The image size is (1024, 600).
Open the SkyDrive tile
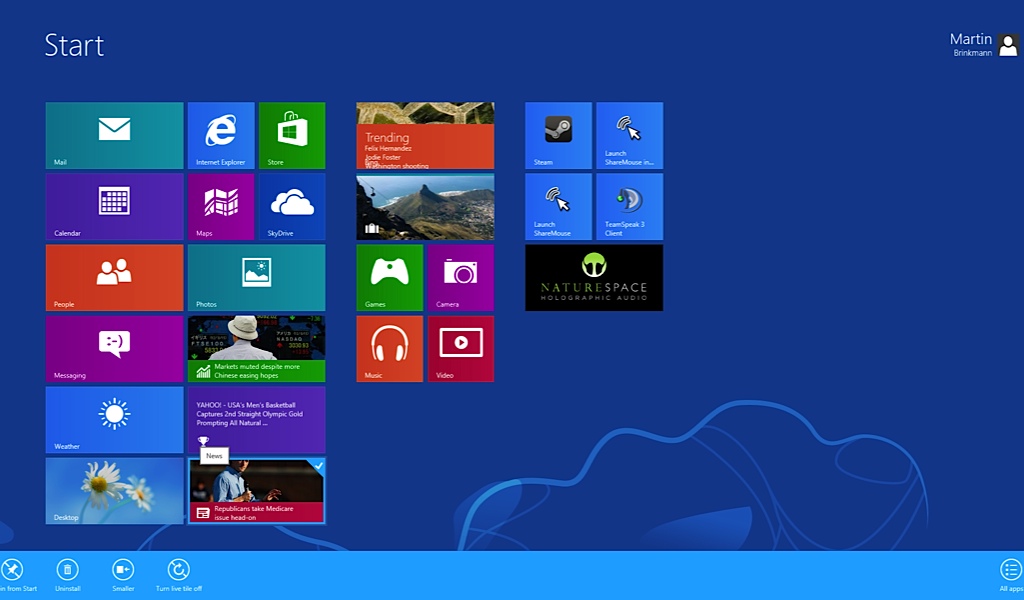pos(292,207)
